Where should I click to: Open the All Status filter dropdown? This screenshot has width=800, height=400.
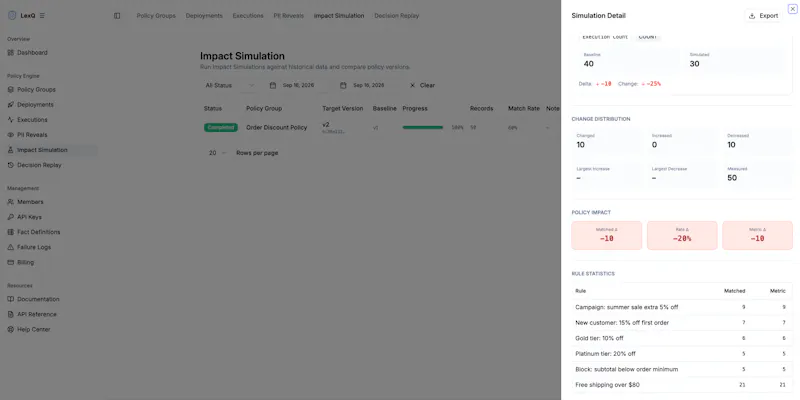(x=230, y=85)
